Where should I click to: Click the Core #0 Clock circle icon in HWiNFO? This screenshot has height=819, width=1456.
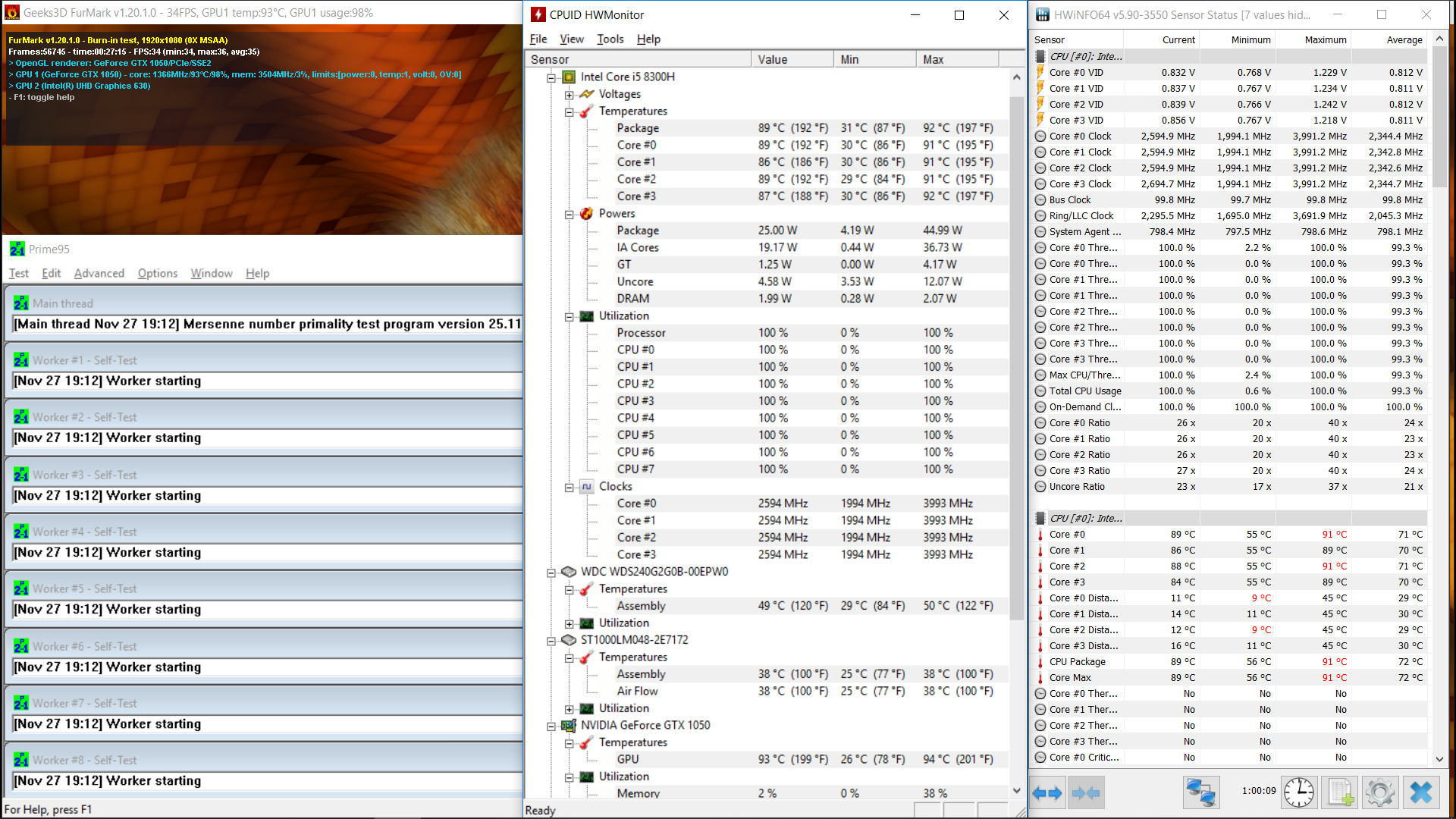click(1040, 136)
